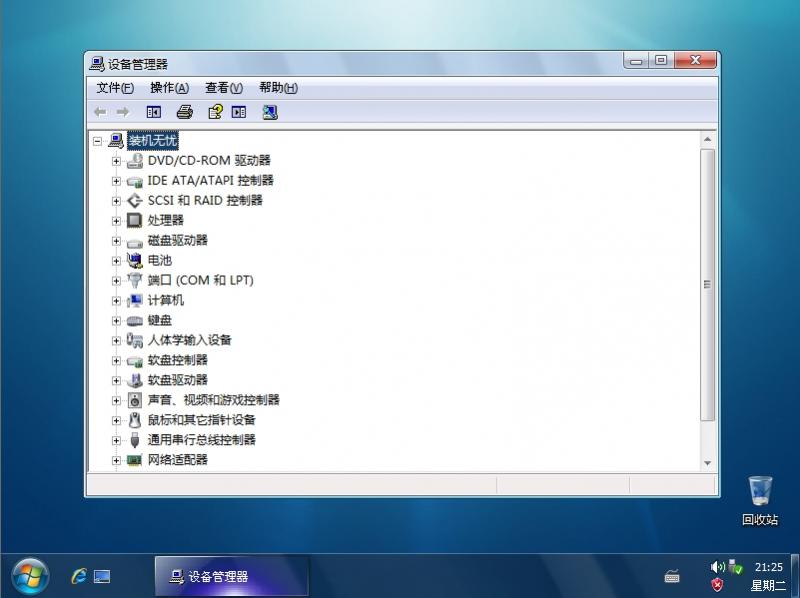Image resolution: width=800 pixels, height=598 pixels.
Task: Expand the 人体学输入设备 node
Action: [116, 340]
